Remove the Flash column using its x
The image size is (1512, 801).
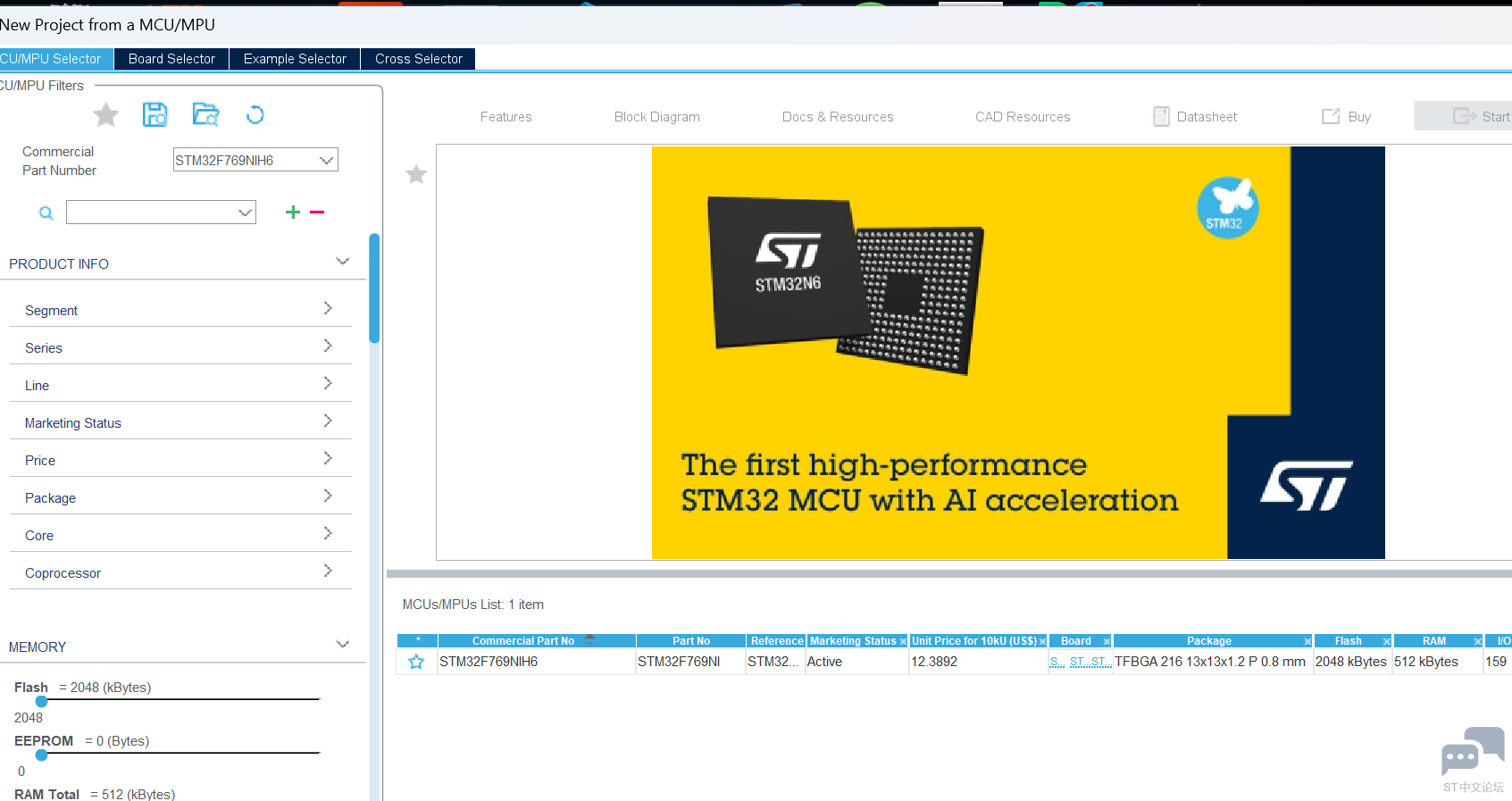(x=1386, y=641)
